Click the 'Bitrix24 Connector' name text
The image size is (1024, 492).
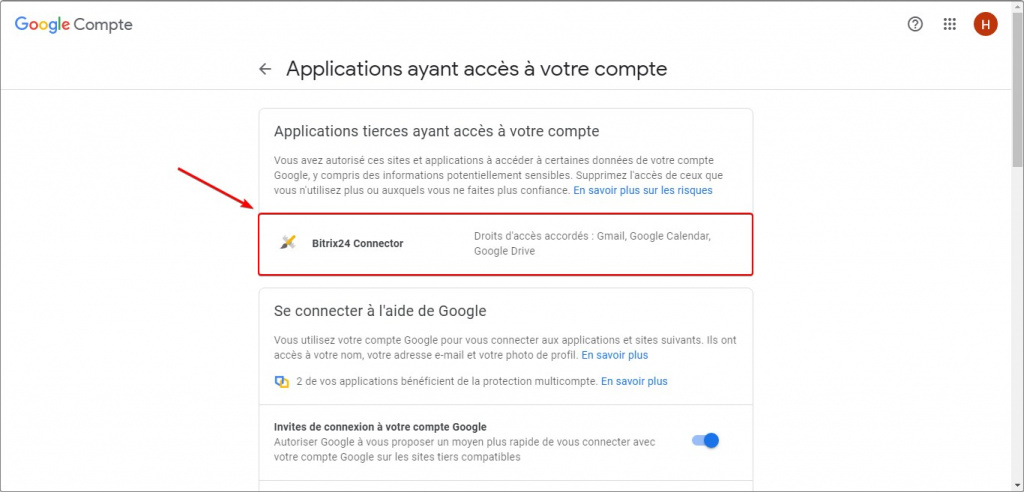tap(357, 243)
